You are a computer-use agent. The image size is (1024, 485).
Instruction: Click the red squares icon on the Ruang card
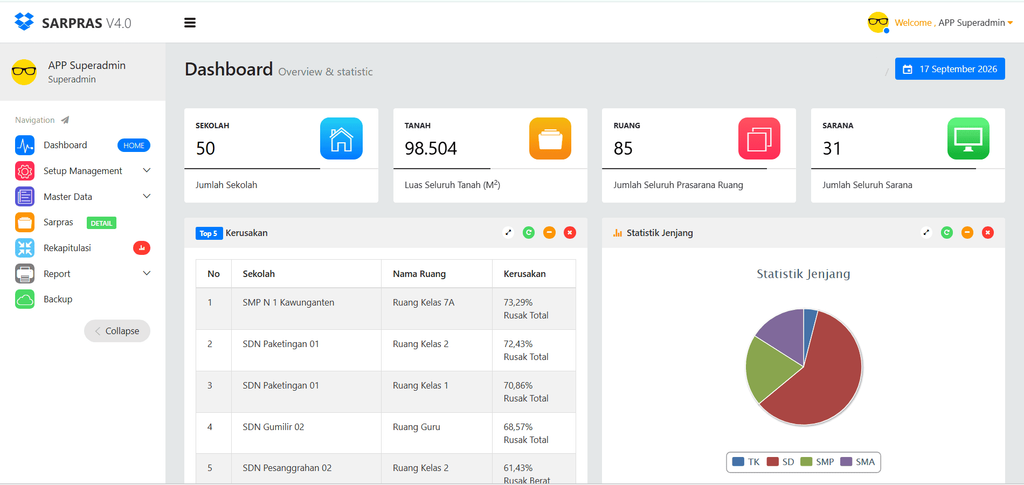[759, 138]
